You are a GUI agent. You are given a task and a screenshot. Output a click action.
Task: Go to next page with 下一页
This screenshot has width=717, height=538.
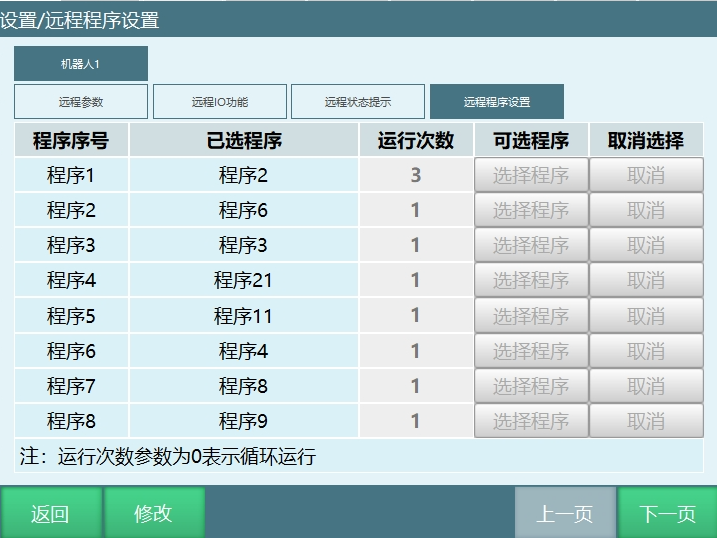pyautogui.click(x=667, y=514)
